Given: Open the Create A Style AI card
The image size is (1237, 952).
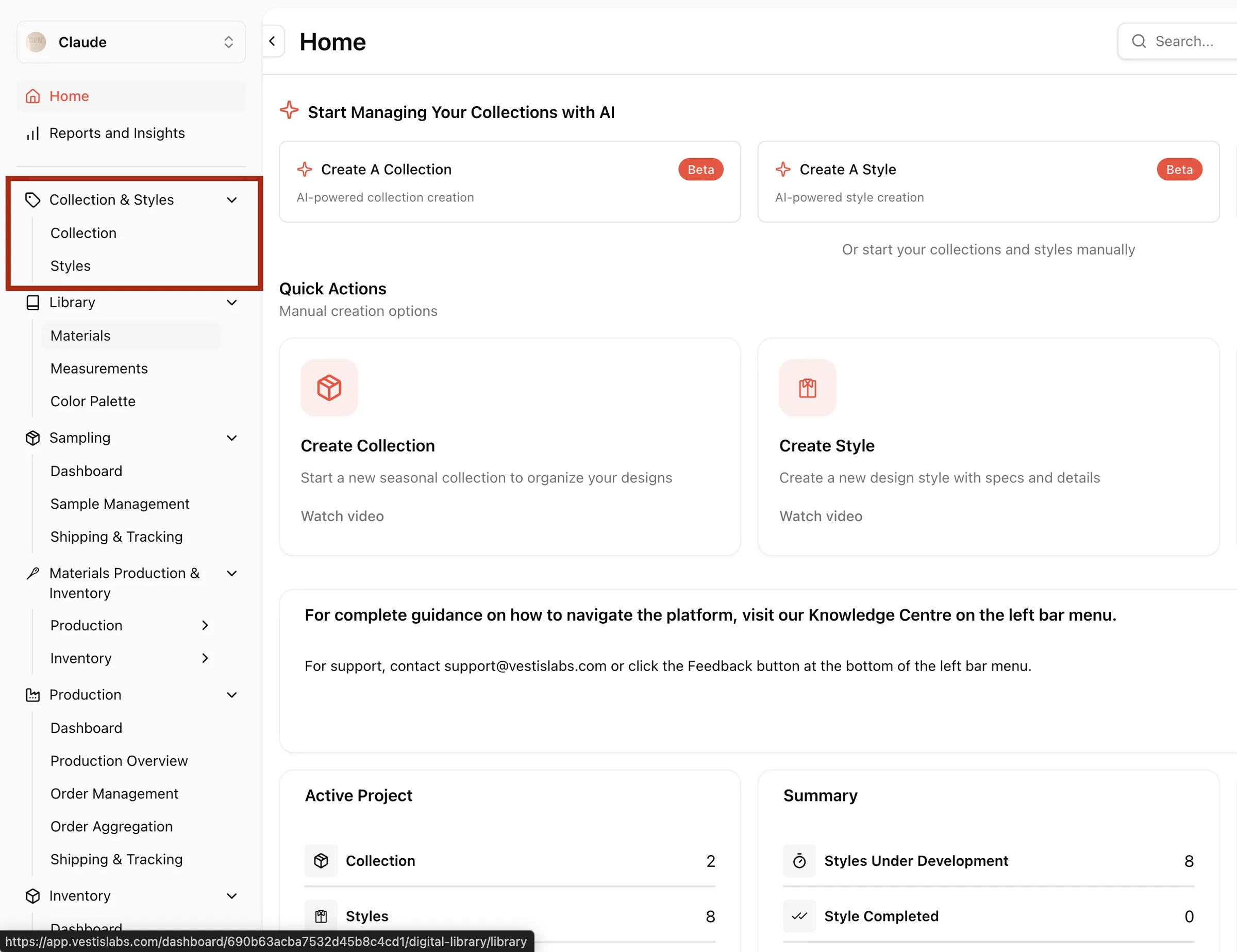Looking at the screenshot, I should [989, 182].
